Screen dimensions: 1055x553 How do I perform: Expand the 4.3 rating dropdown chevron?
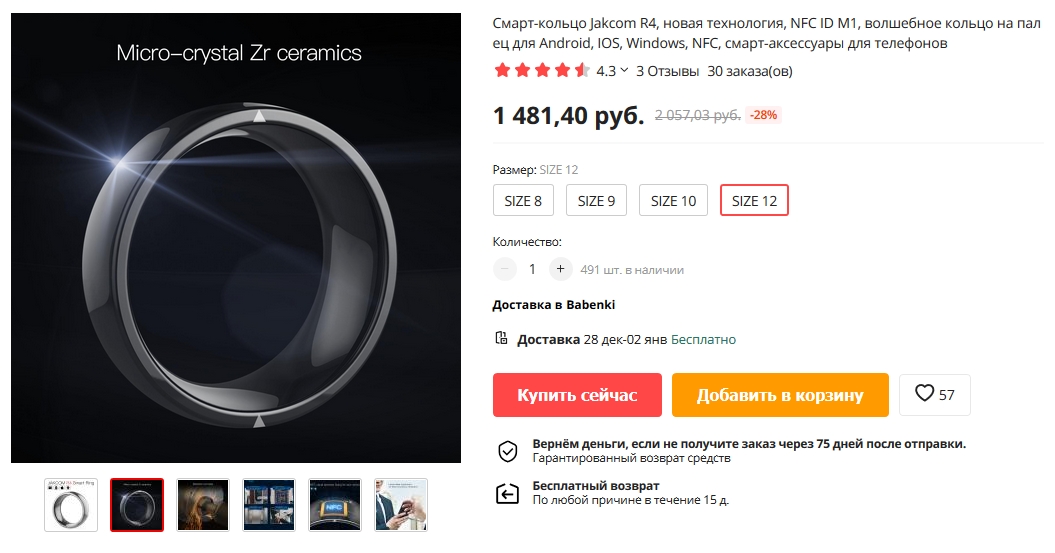pyautogui.click(x=624, y=71)
